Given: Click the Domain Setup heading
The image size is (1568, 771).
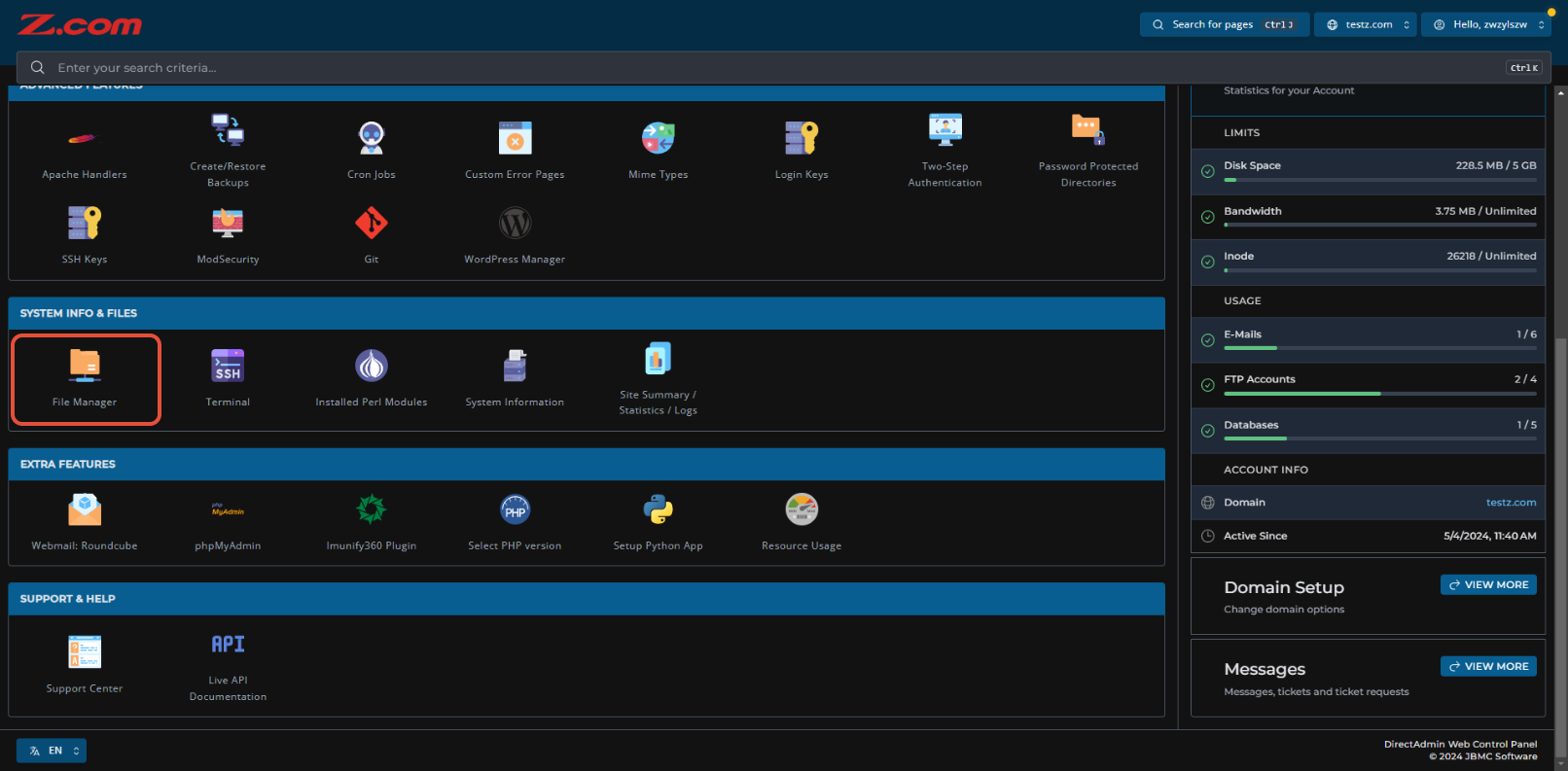Looking at the screenshot, I should [1284, 587].
